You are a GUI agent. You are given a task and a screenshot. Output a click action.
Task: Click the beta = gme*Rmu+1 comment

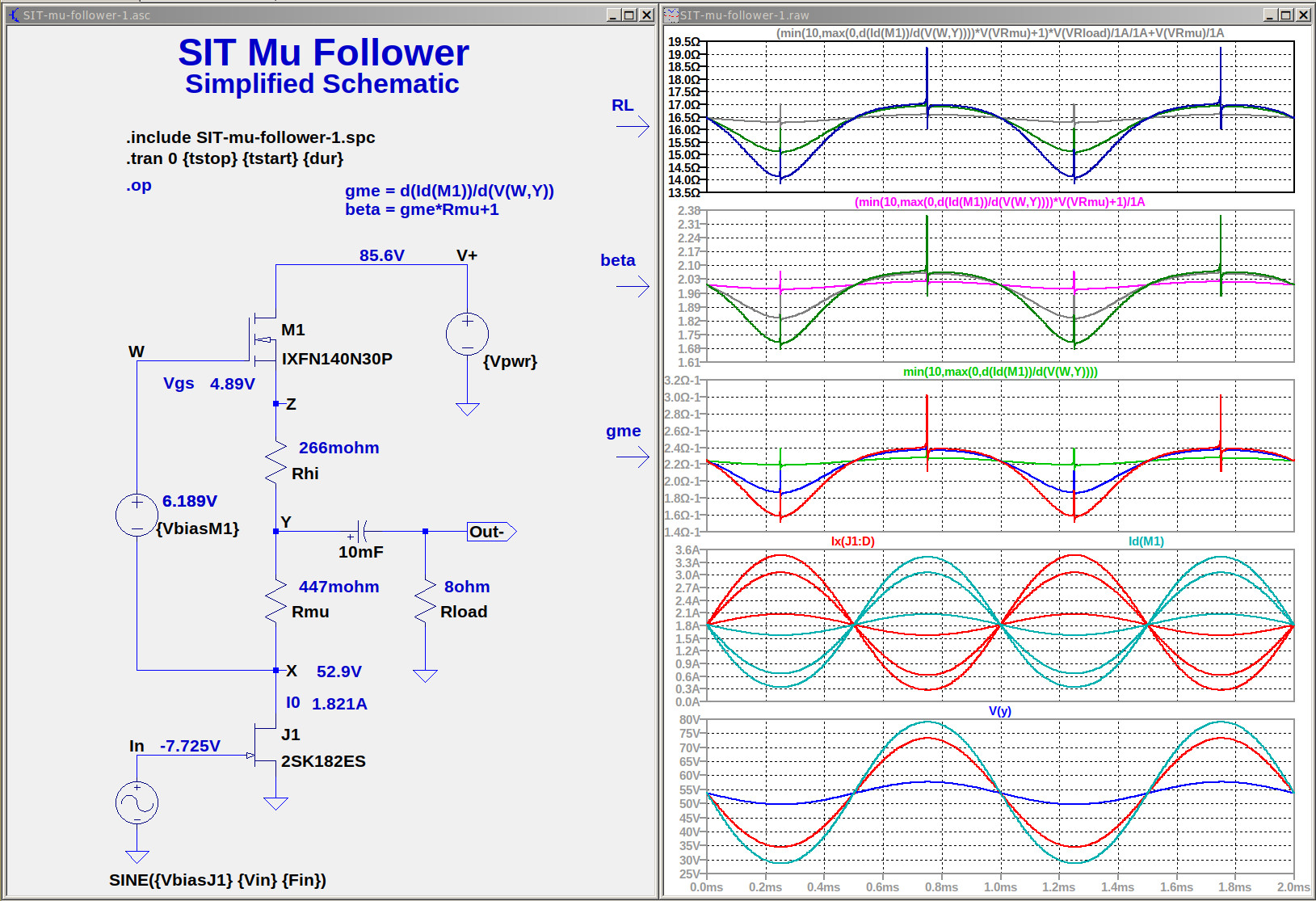422,209
